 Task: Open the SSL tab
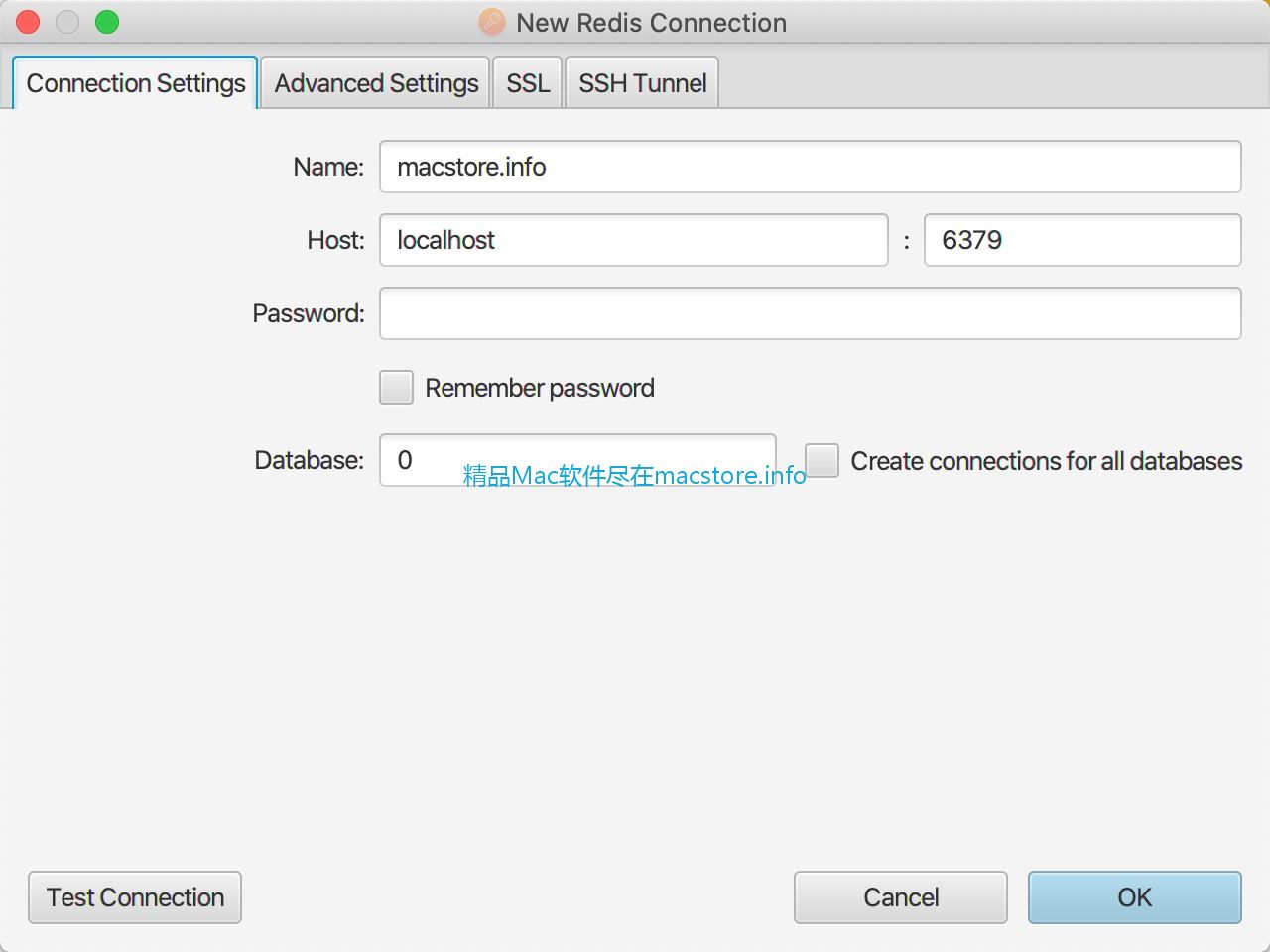point(528,83)
